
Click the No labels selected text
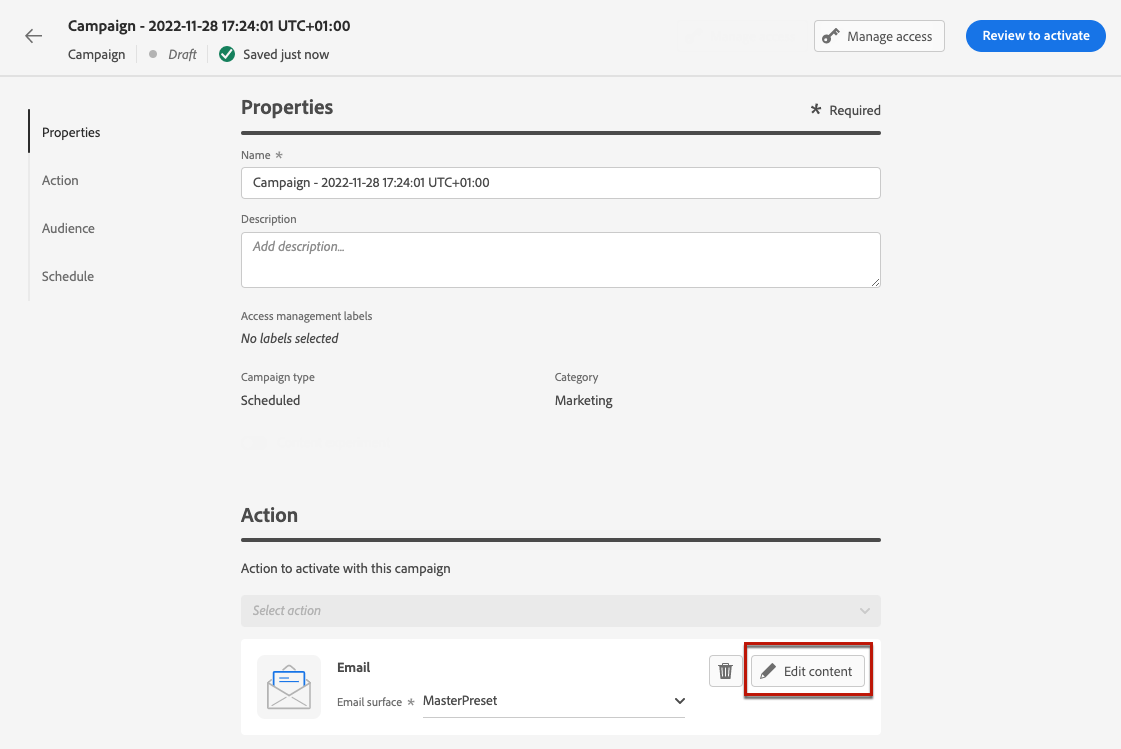click(x=290, y=338)
